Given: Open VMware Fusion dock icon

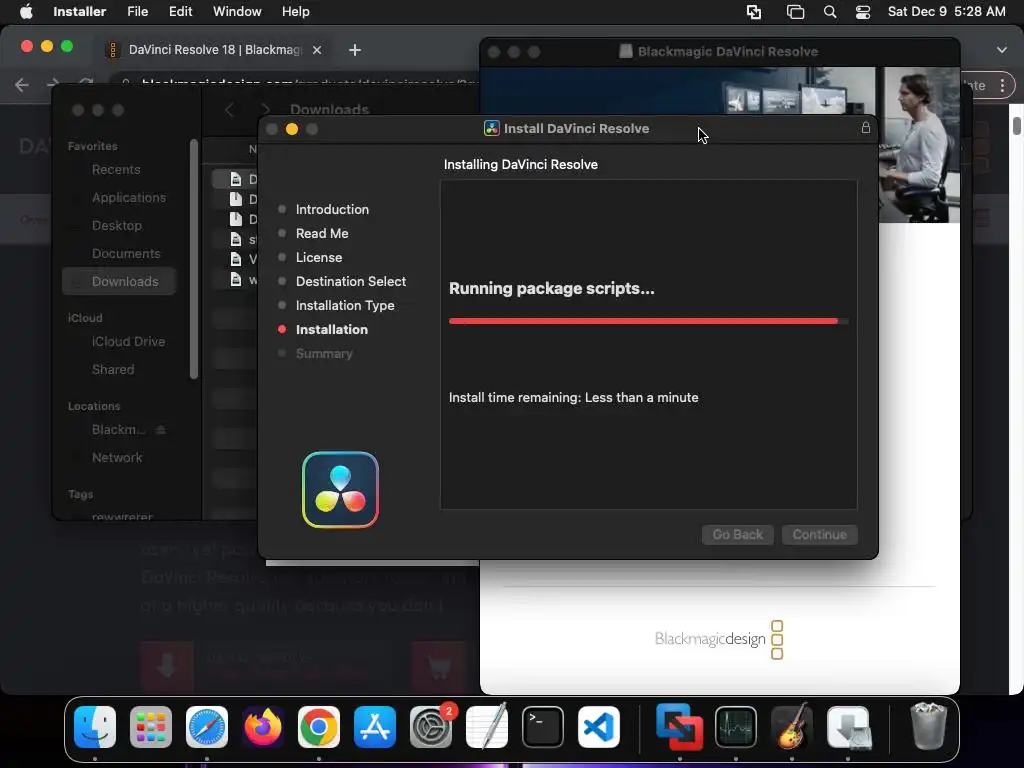Looking at the screenshot, I should 679,727.
